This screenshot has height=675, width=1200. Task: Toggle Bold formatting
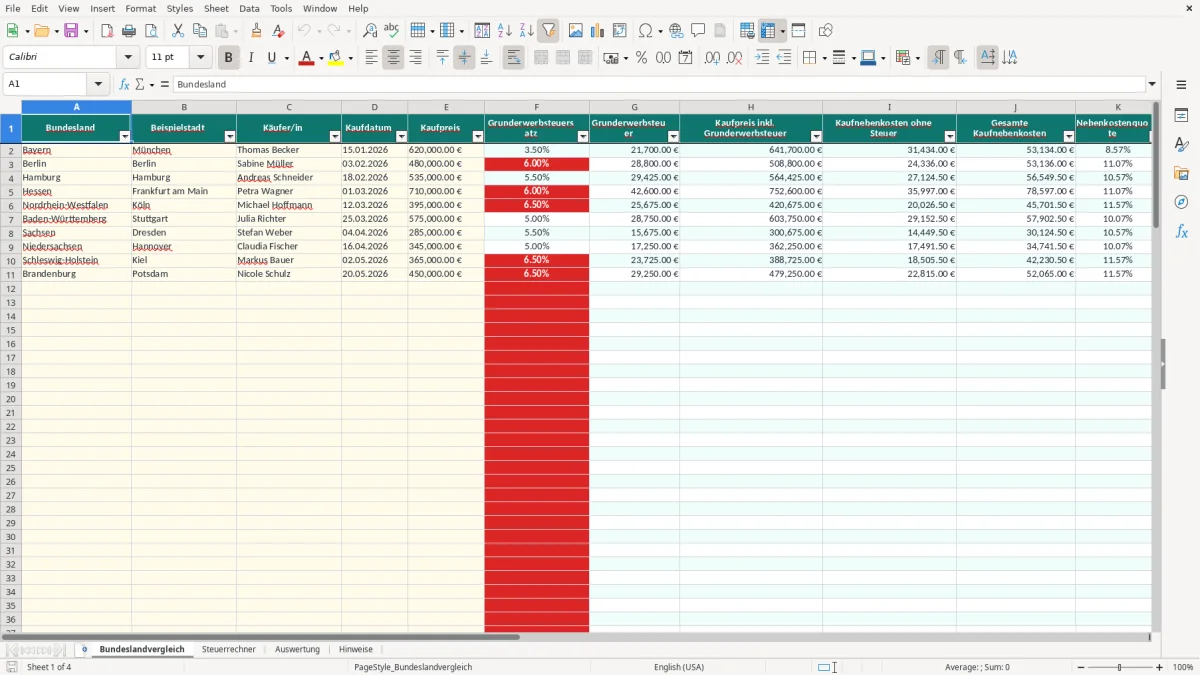(x=229, y=58)
